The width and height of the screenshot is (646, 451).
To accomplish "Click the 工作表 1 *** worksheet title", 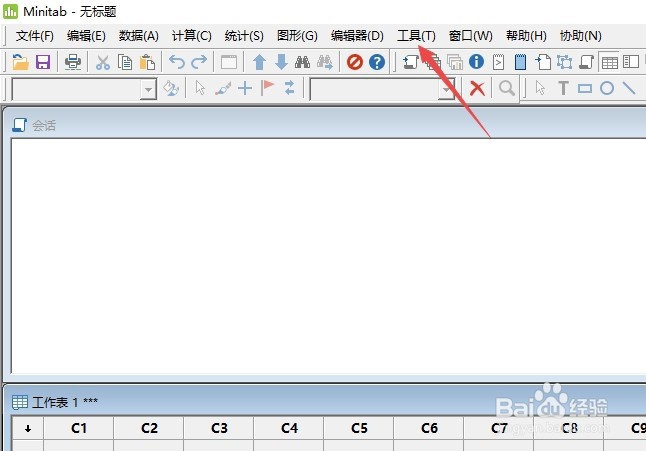I will 65,402.
